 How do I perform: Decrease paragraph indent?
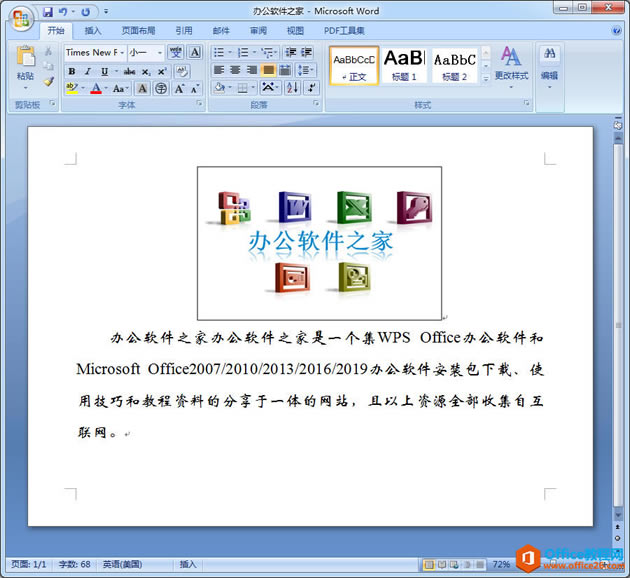point(290,52)
